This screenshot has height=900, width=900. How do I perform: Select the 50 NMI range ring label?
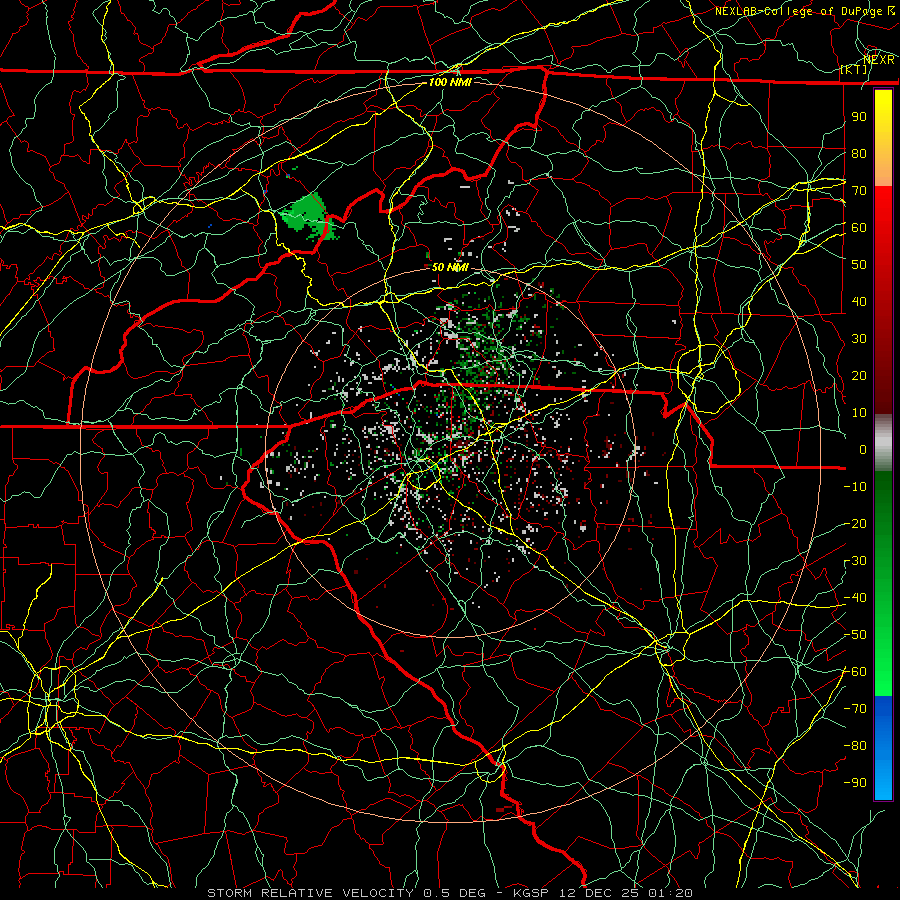(x=450, y=267)
